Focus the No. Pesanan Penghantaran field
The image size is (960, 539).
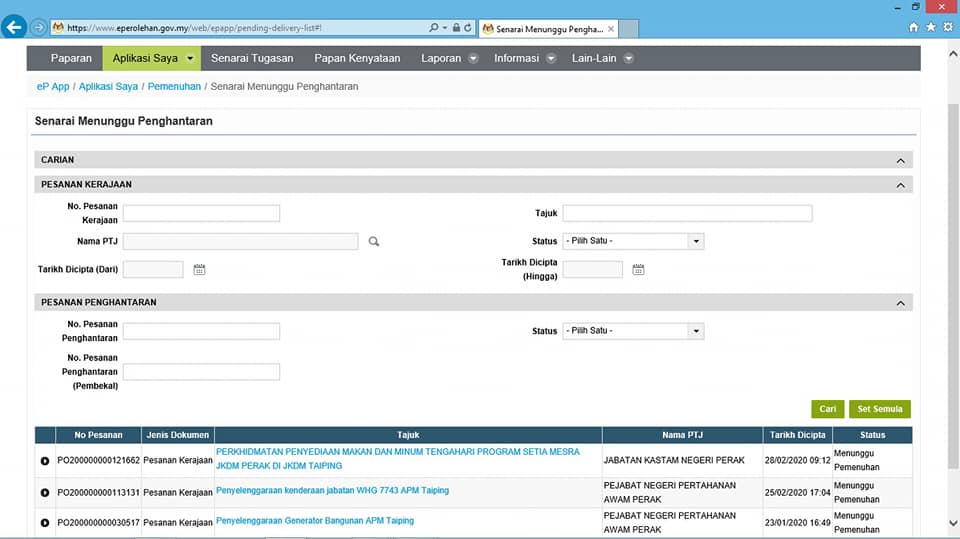(x=201, y=331)
